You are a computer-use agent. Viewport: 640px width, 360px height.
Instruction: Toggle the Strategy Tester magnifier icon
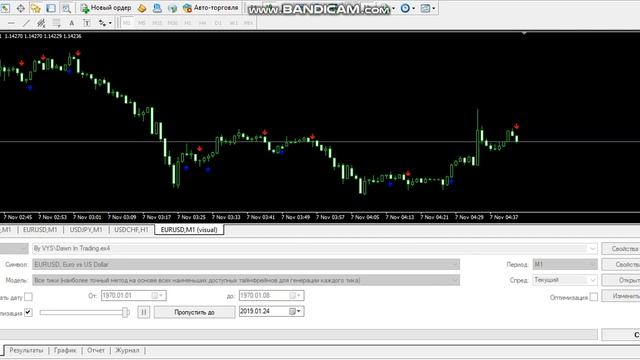coord(66,8)
